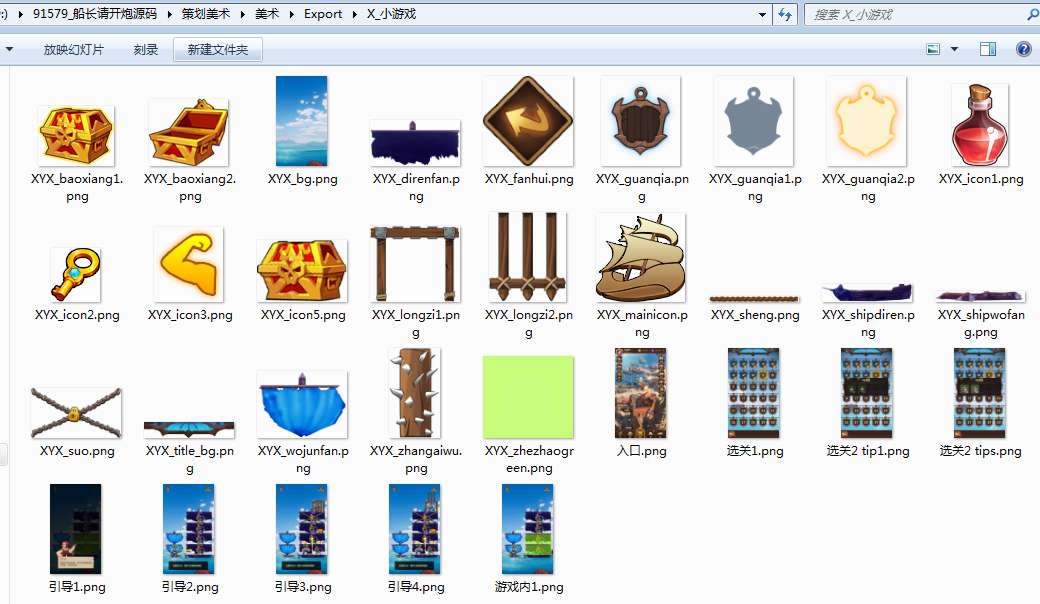
Task: Click the Export folder in address breadcrumb
Action: pyautogui.click(x=323, y=14)
